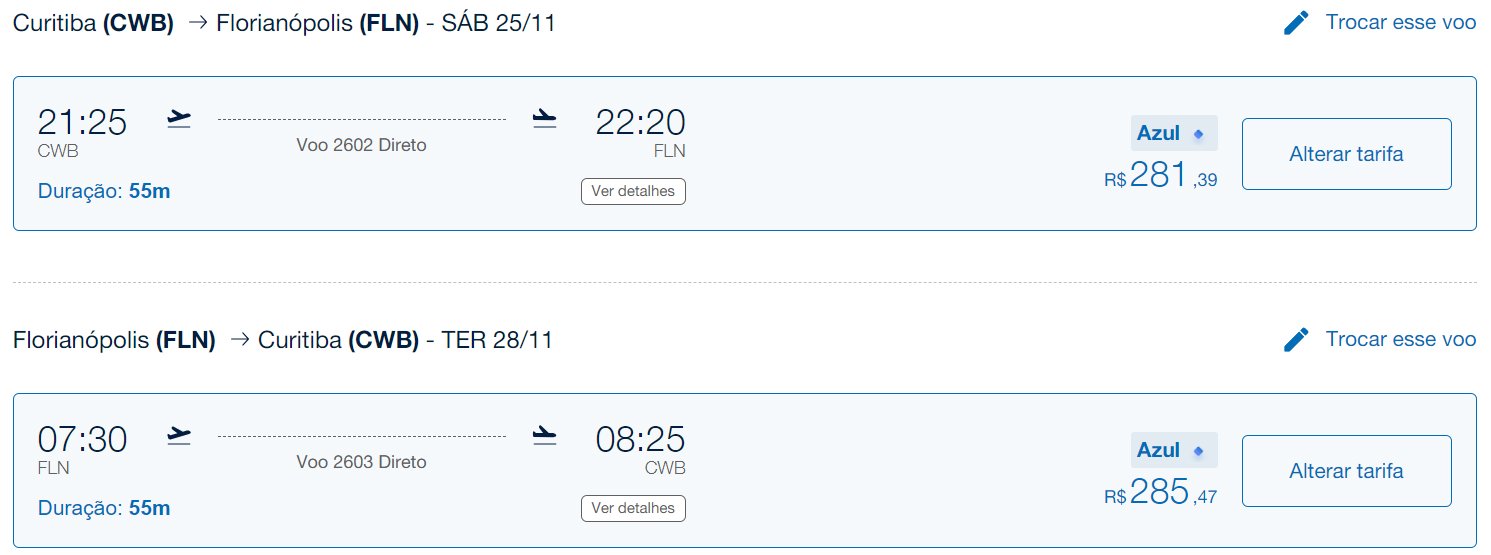Image resolution: width=1491 pixels, height=555 pixels.
Task: Click landing plane icon beside 22:20 arrival
Action: (544, 119)
